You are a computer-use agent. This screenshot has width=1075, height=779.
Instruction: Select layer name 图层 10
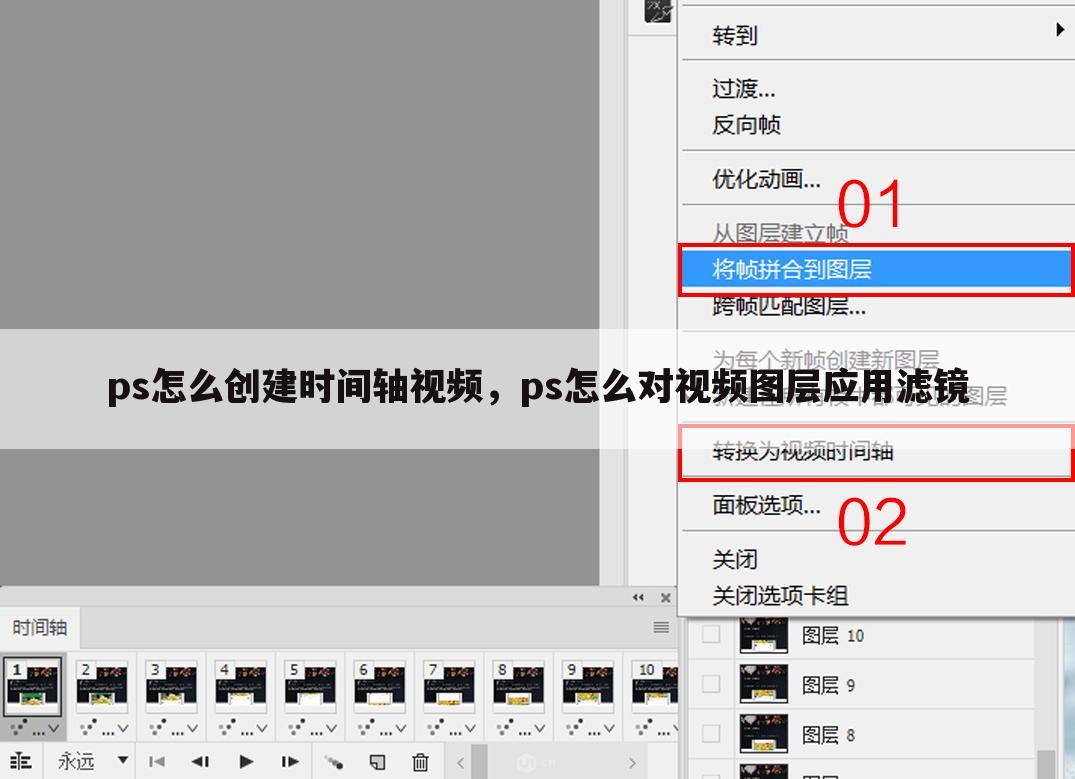click(x=833, y=636)
